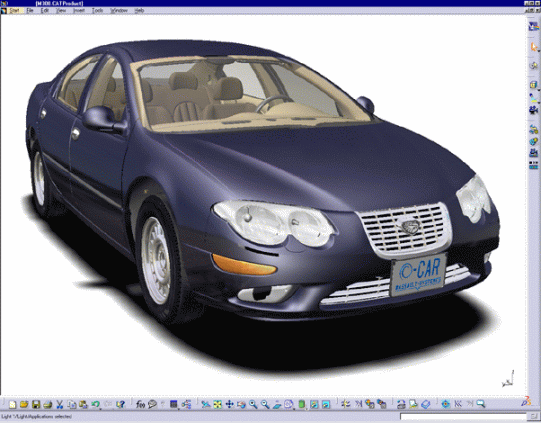Open the Tools menu

point(97,10)
